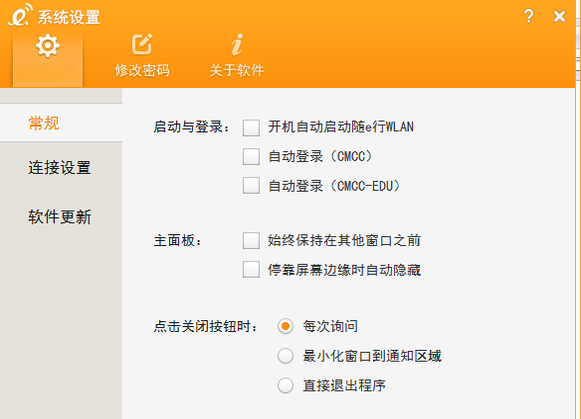Toggle 停靠屏幕边缘时自动隐藏 checkbox
Viewport: 581px width, 419px height.
251,269
